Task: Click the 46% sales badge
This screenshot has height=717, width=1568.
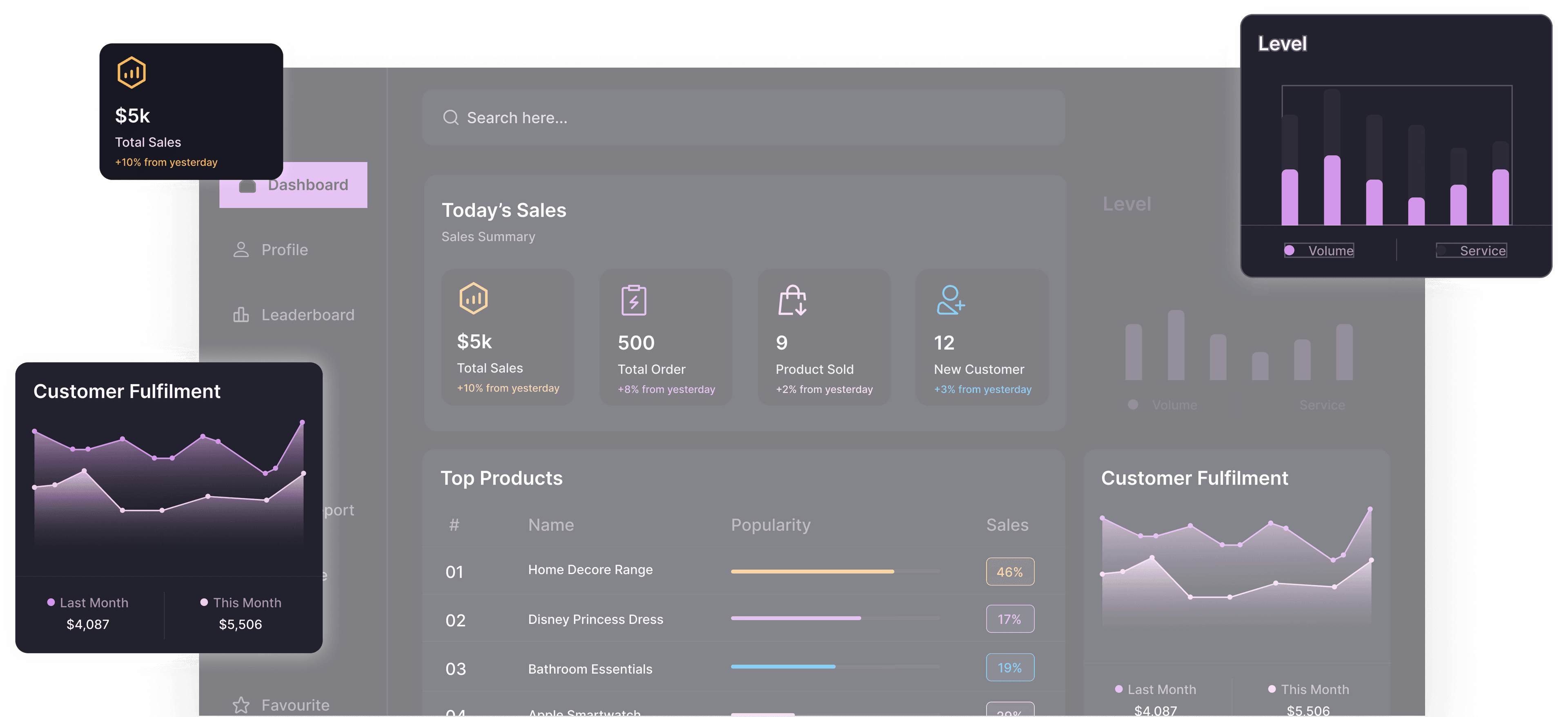Action: point(1010,572)
